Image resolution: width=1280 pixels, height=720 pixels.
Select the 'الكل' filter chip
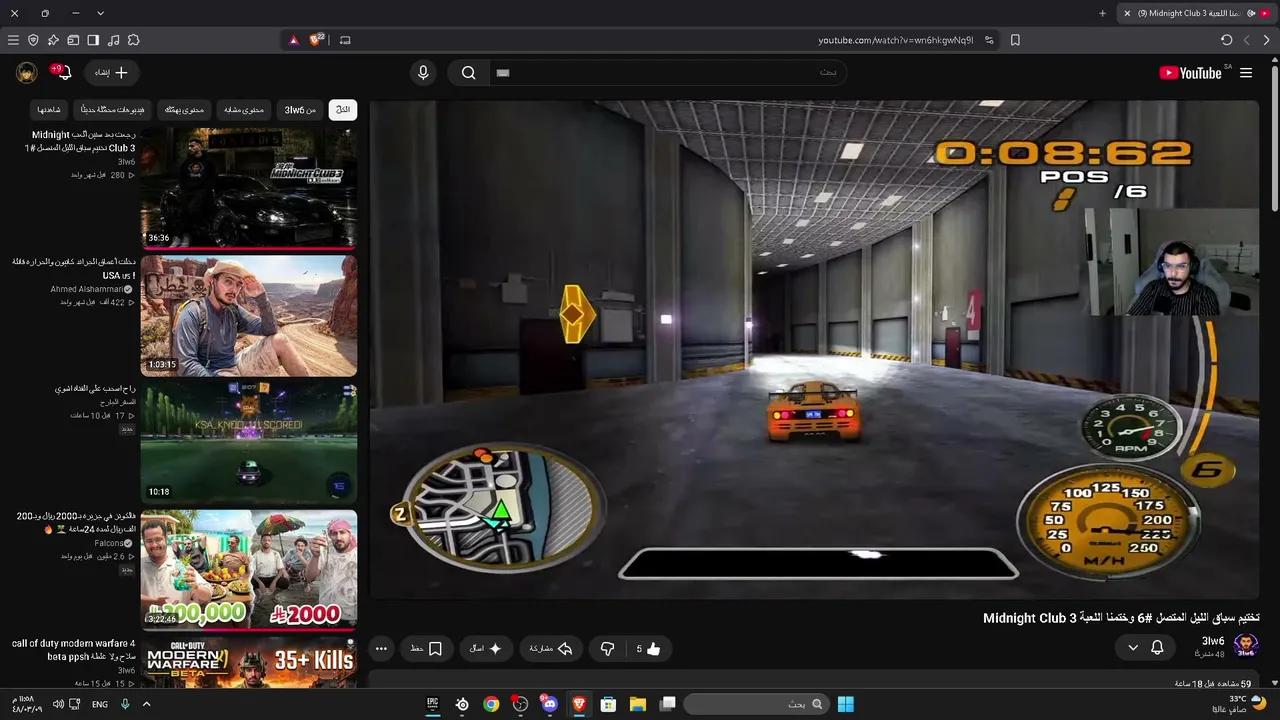pyautogui.click(x=343, y=109)
